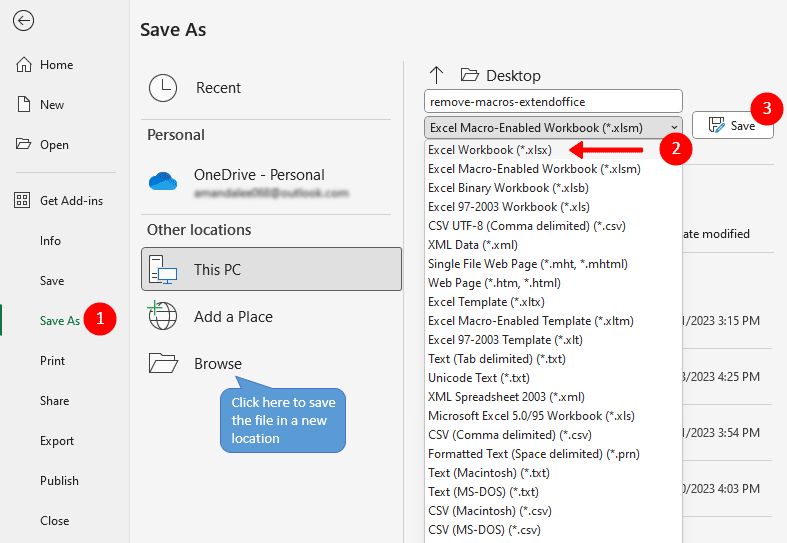Choose Formatted Text (Space delimited) (*.prn)
This screenshot has width=787, height=543.
pyautogui.click(x=553, y=454)
